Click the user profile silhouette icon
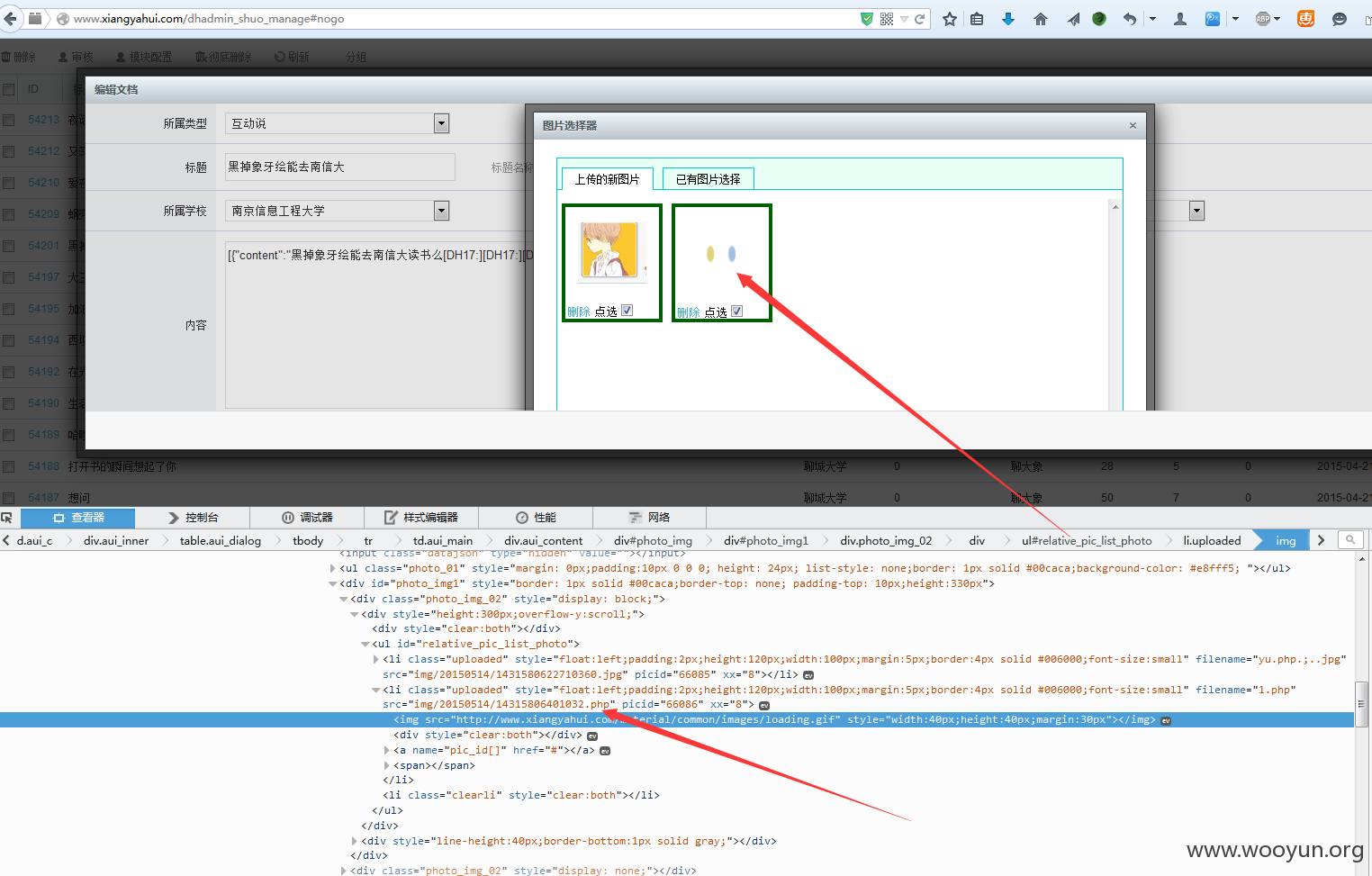The height and width of the screenshot is (876, 1372). [x=1180, y=19]
